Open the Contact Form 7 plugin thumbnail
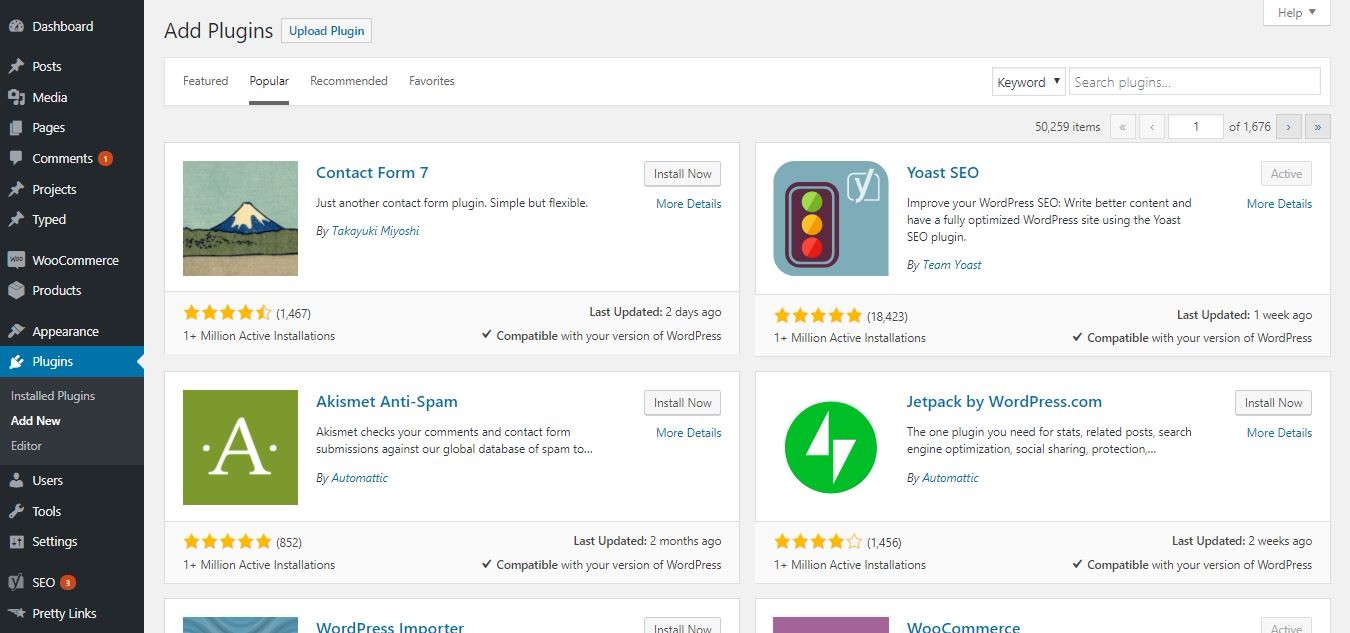The width and height of the screenshot is (1350, 633). [x=240, y=218]
